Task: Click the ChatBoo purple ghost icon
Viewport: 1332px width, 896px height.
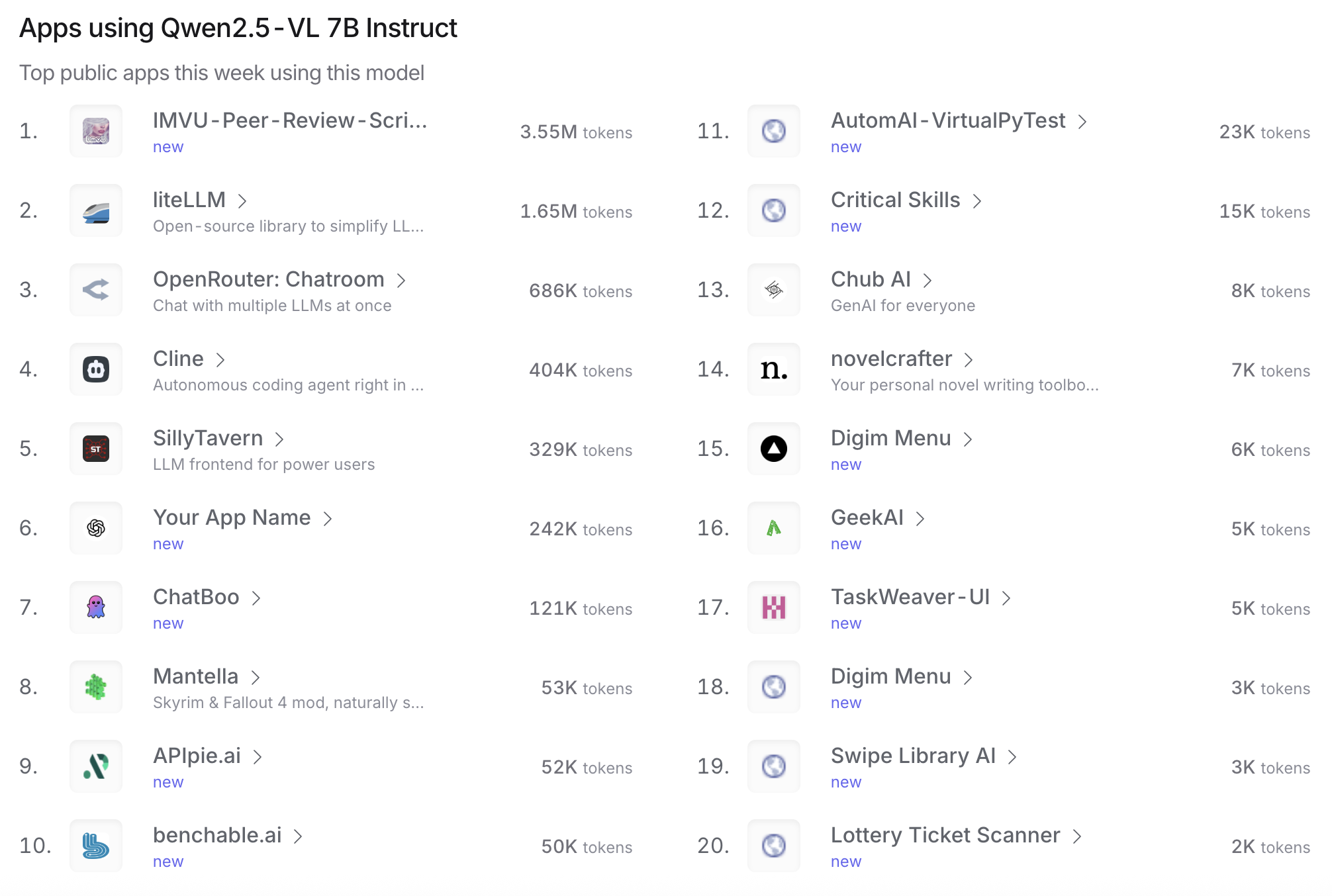Action: click(x=96, y=607)
